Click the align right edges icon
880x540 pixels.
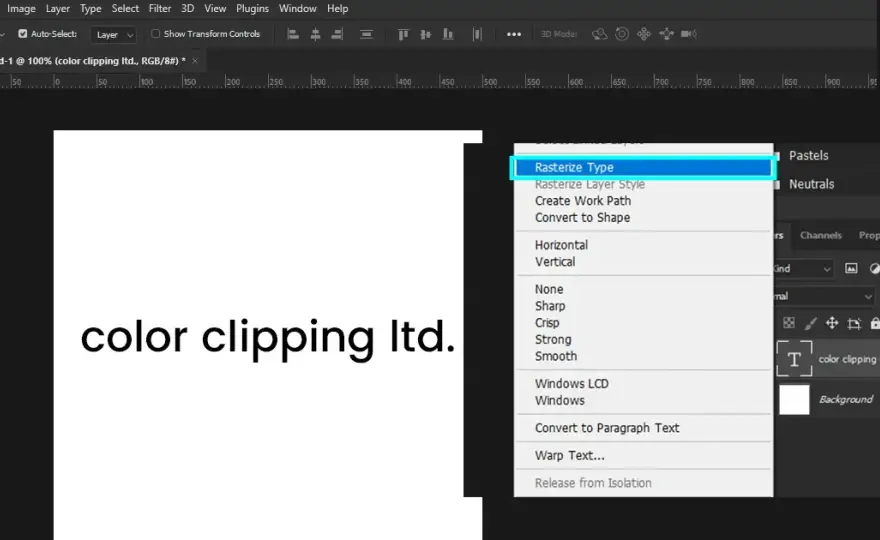point(337,34)
